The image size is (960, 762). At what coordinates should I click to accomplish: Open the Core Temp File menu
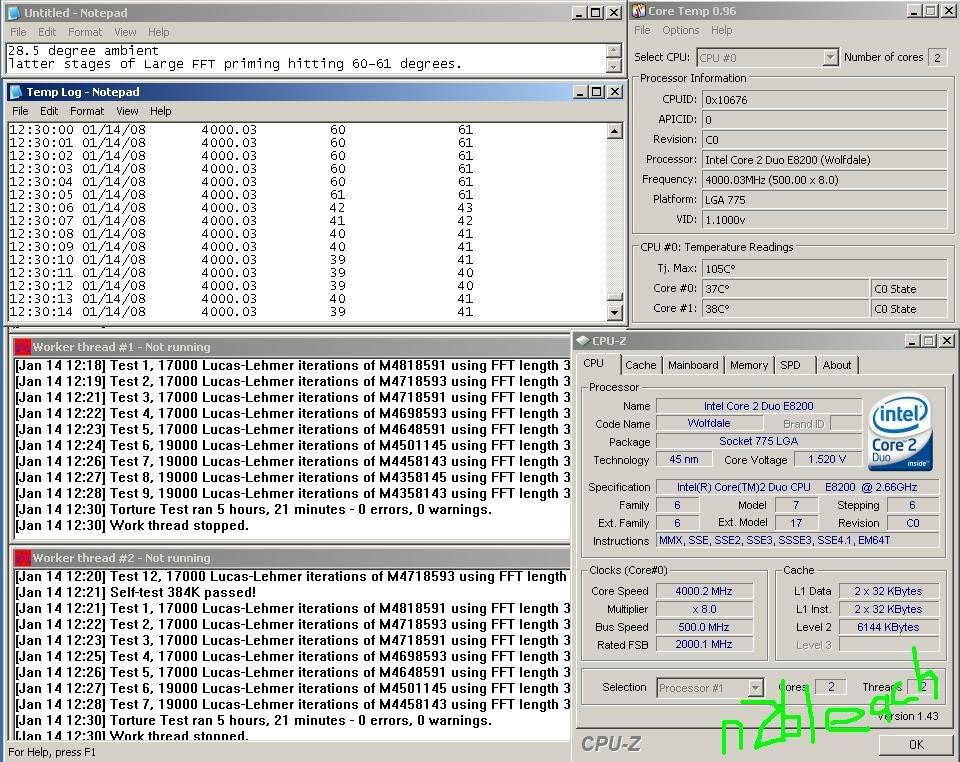(642, 30)
